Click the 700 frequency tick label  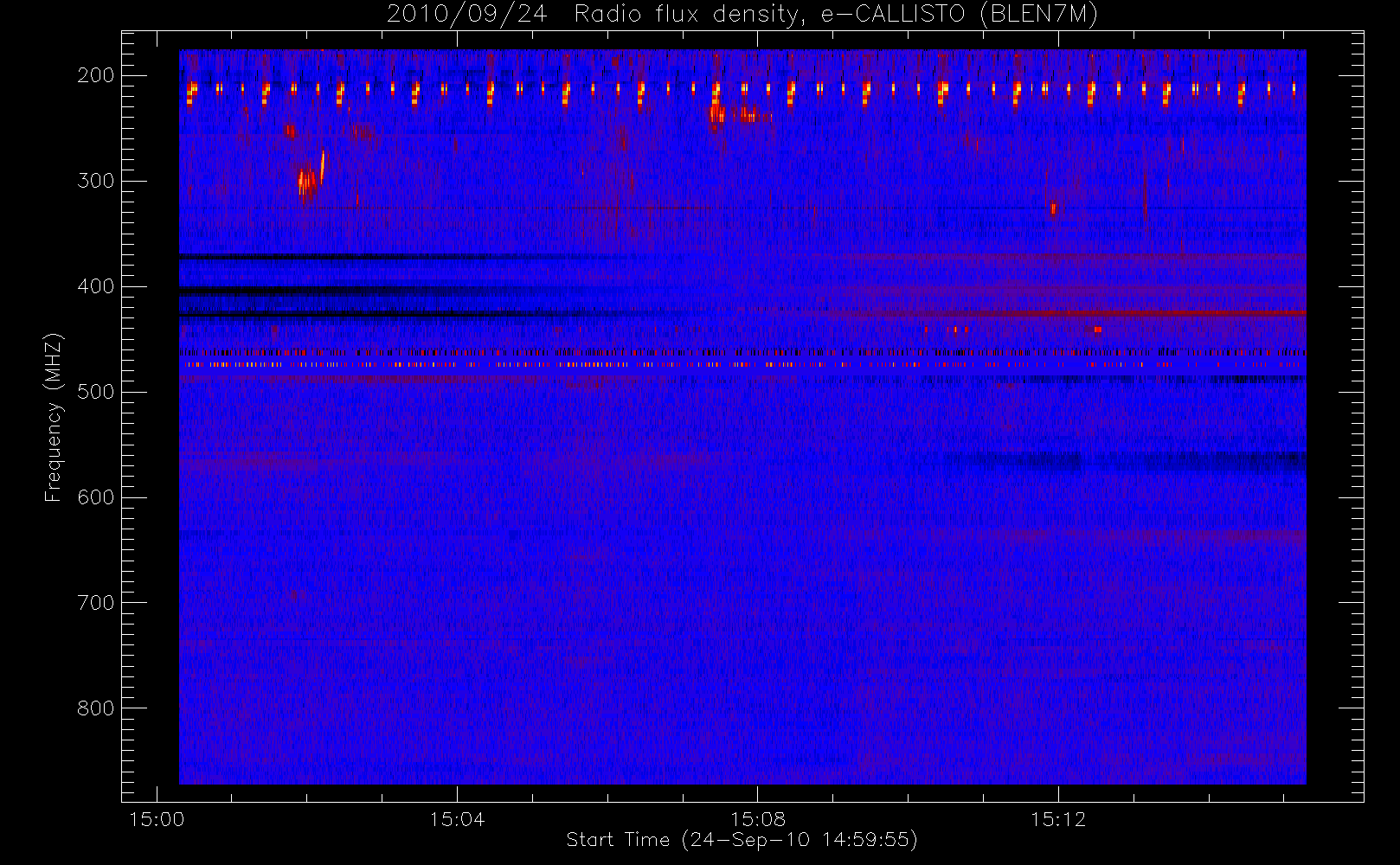tap(96, 603)
